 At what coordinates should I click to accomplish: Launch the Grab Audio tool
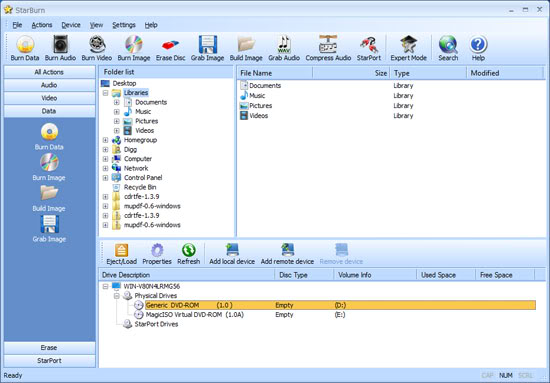[x=284, y=48]
